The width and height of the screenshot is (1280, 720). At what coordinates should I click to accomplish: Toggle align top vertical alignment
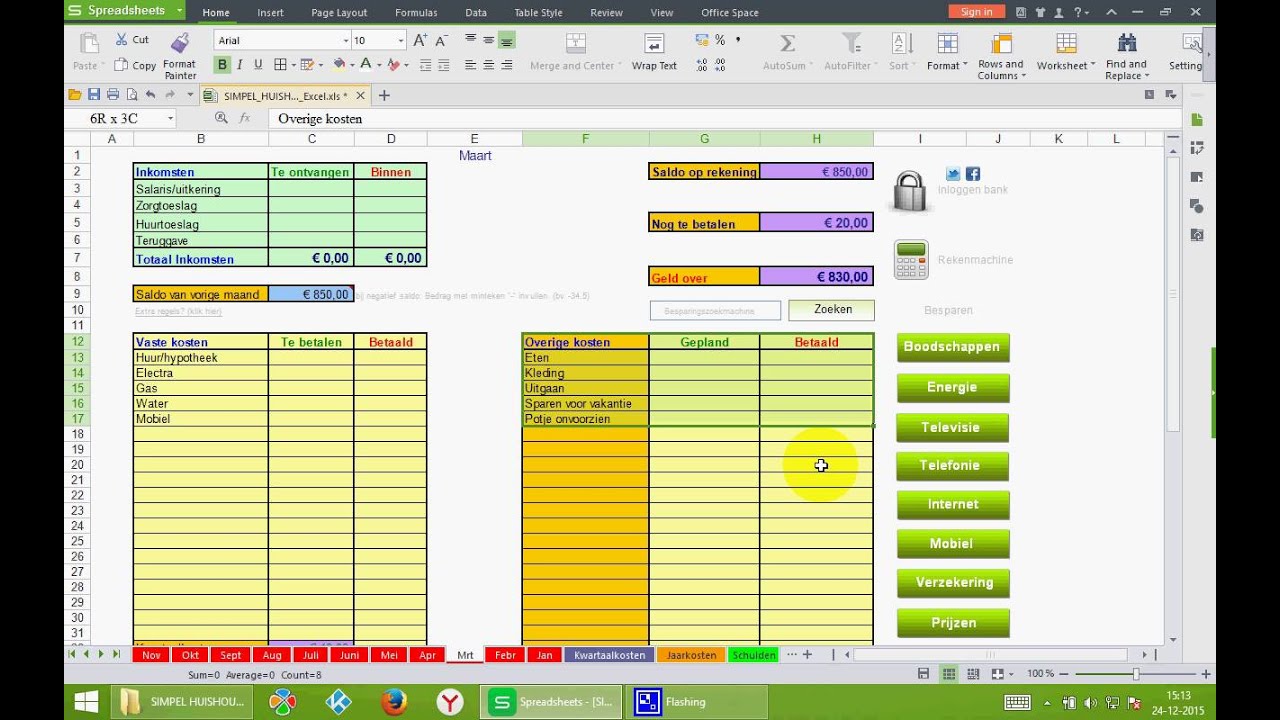click(x=470, y=40)
